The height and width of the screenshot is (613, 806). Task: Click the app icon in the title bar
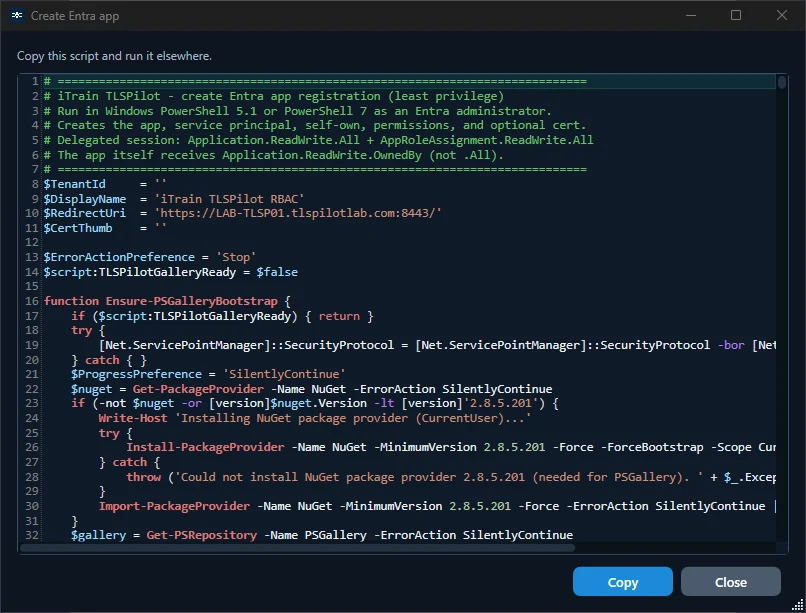(17, 15)
